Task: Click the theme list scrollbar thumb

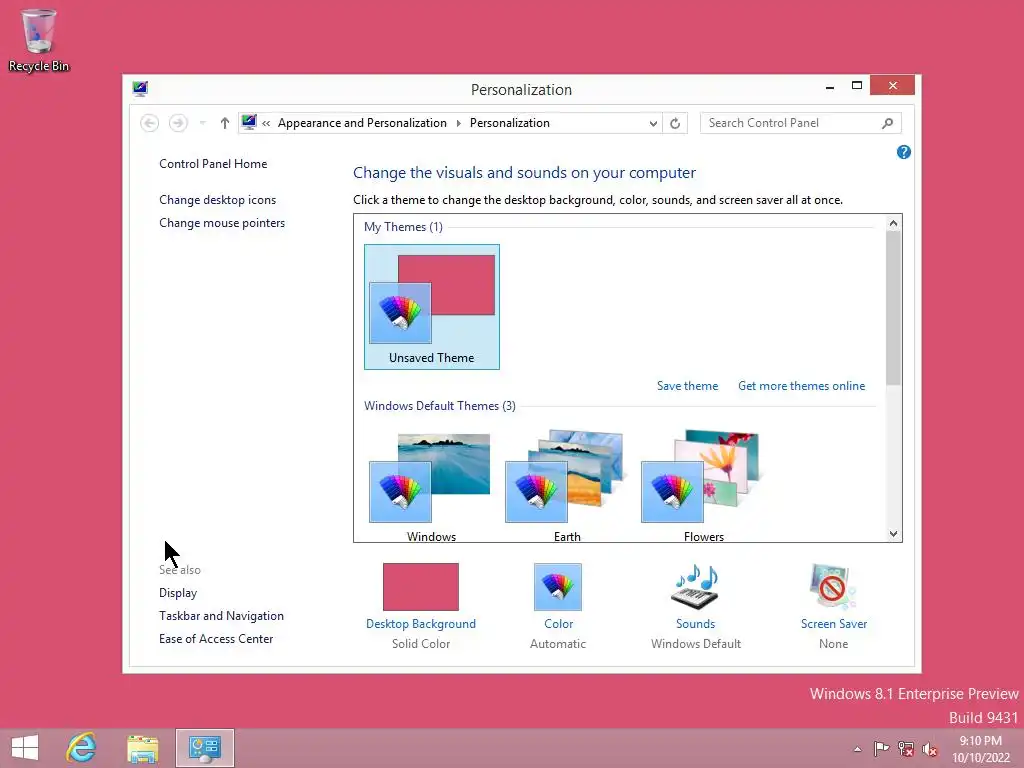Action: (x=893, y=308)
